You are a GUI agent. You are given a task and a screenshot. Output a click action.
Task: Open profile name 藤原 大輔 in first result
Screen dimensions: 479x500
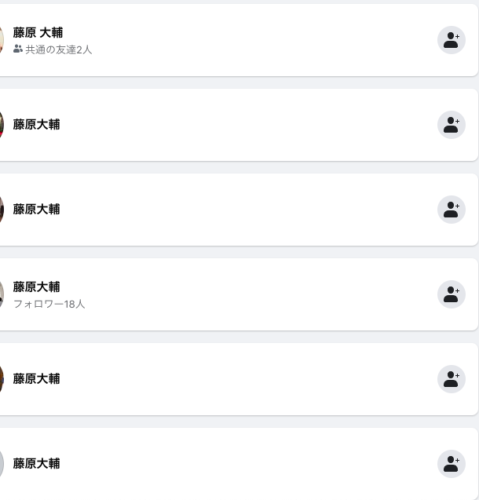coord(38,33)
